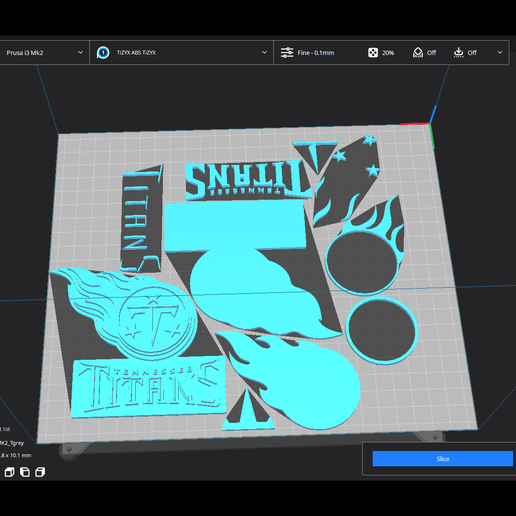Click the build plate adhesion icon

click(x=459, y=53)
